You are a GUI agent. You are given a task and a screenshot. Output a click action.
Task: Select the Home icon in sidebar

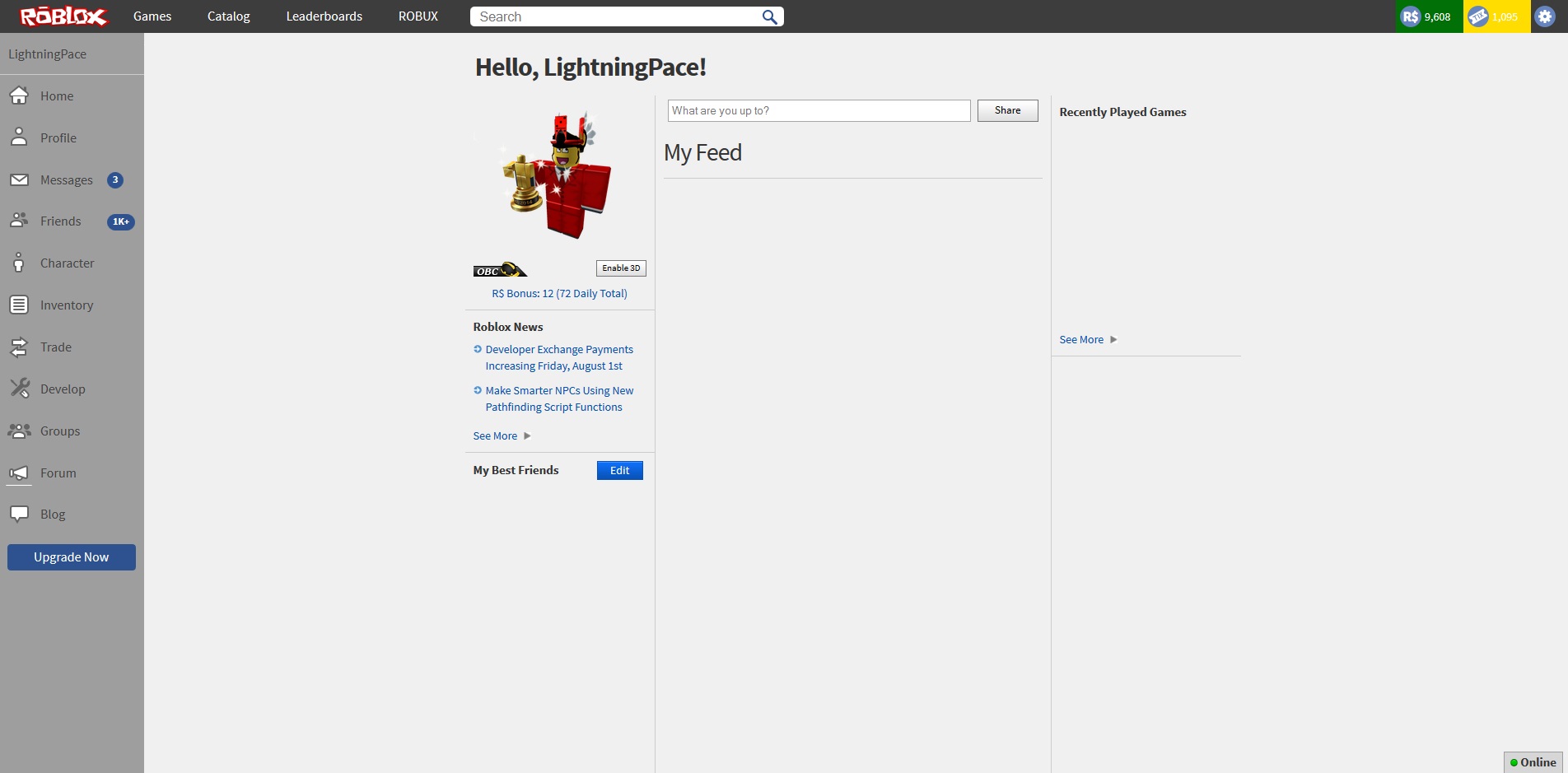20,95
